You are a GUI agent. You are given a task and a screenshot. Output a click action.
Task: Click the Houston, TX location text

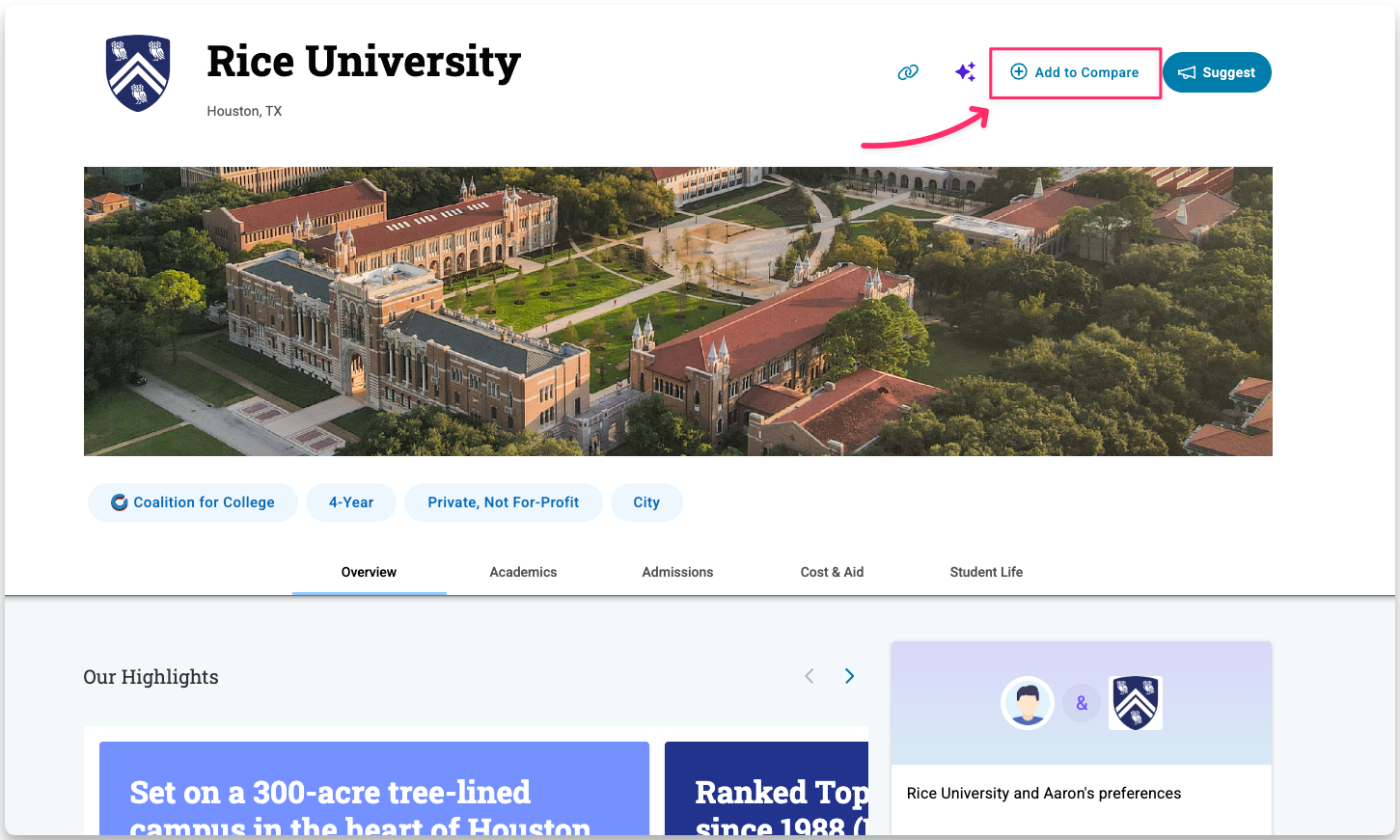pos(244,111)
